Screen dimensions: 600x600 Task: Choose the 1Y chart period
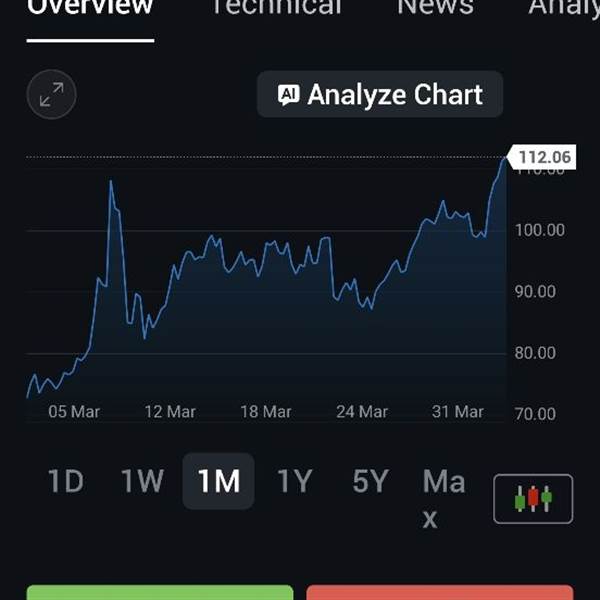pos(294,482)
